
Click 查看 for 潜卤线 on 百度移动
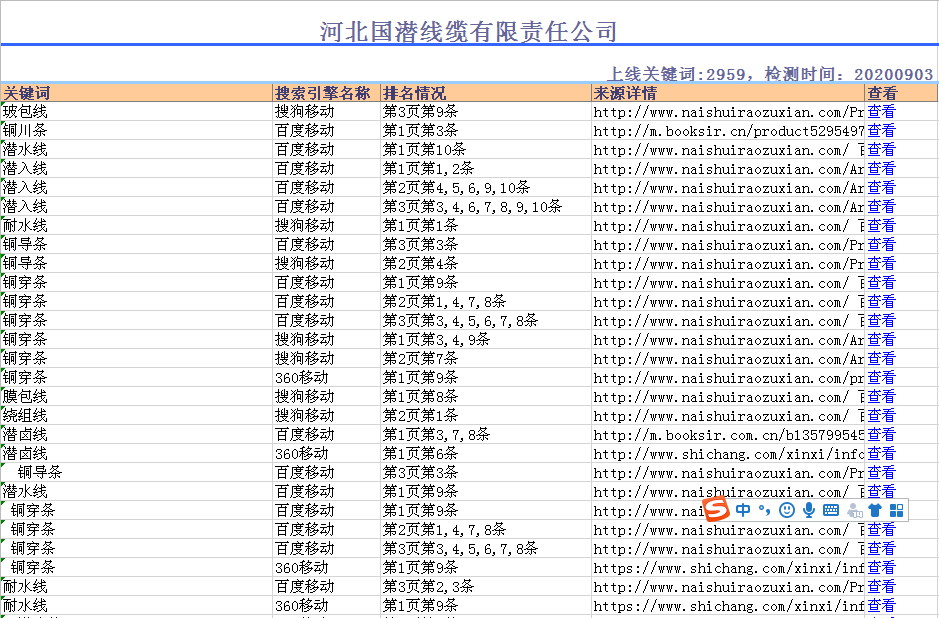coord(881,435)
